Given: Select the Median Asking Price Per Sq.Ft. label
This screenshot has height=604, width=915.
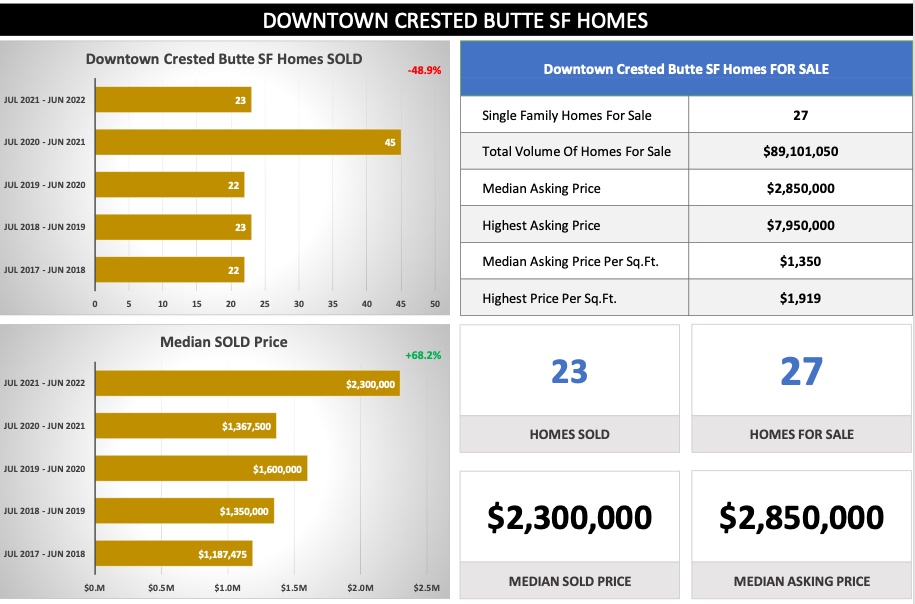Looking at the screenshot, I should (x=570, y=261).
